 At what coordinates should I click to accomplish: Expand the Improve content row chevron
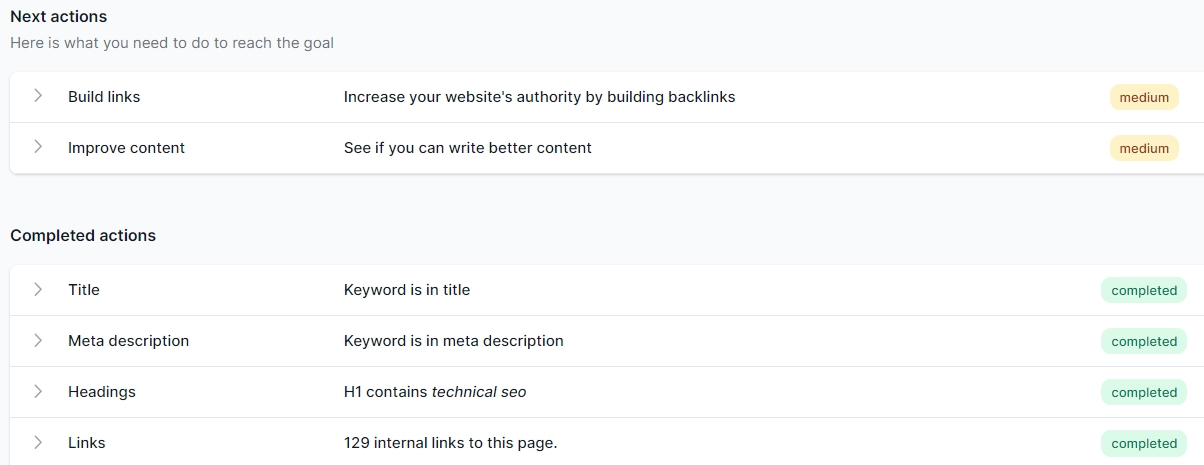pos(38,147)
